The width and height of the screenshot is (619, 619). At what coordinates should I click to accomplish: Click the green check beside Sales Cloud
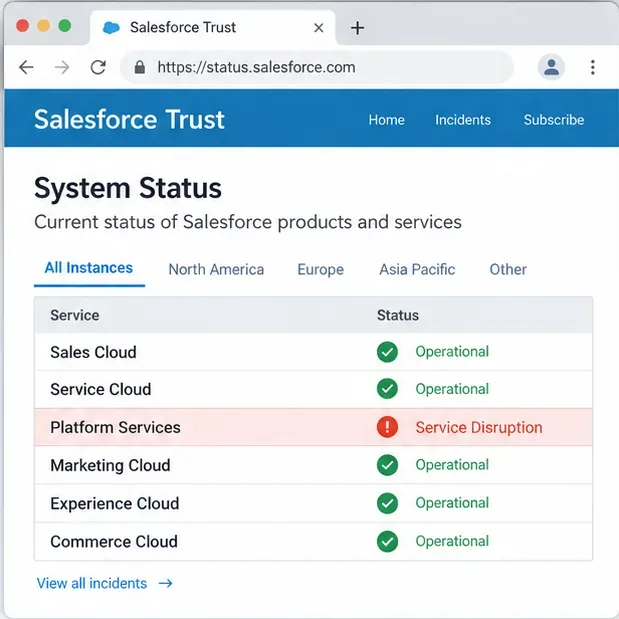[x=387, y=352]
